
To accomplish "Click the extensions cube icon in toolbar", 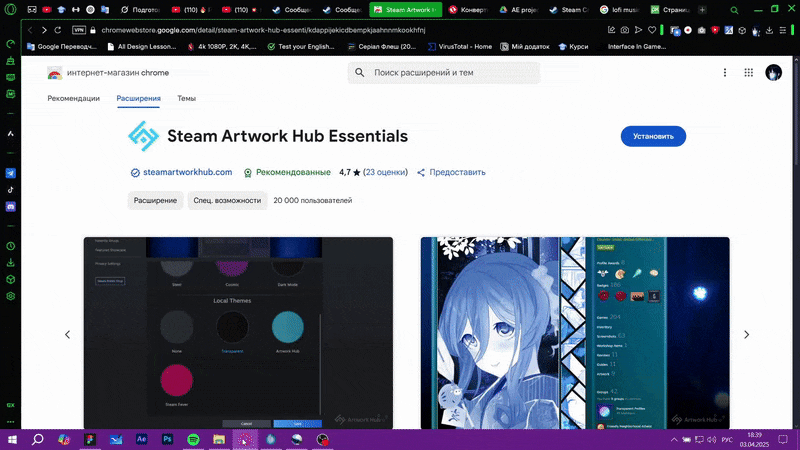I will (x=742, y=31).
